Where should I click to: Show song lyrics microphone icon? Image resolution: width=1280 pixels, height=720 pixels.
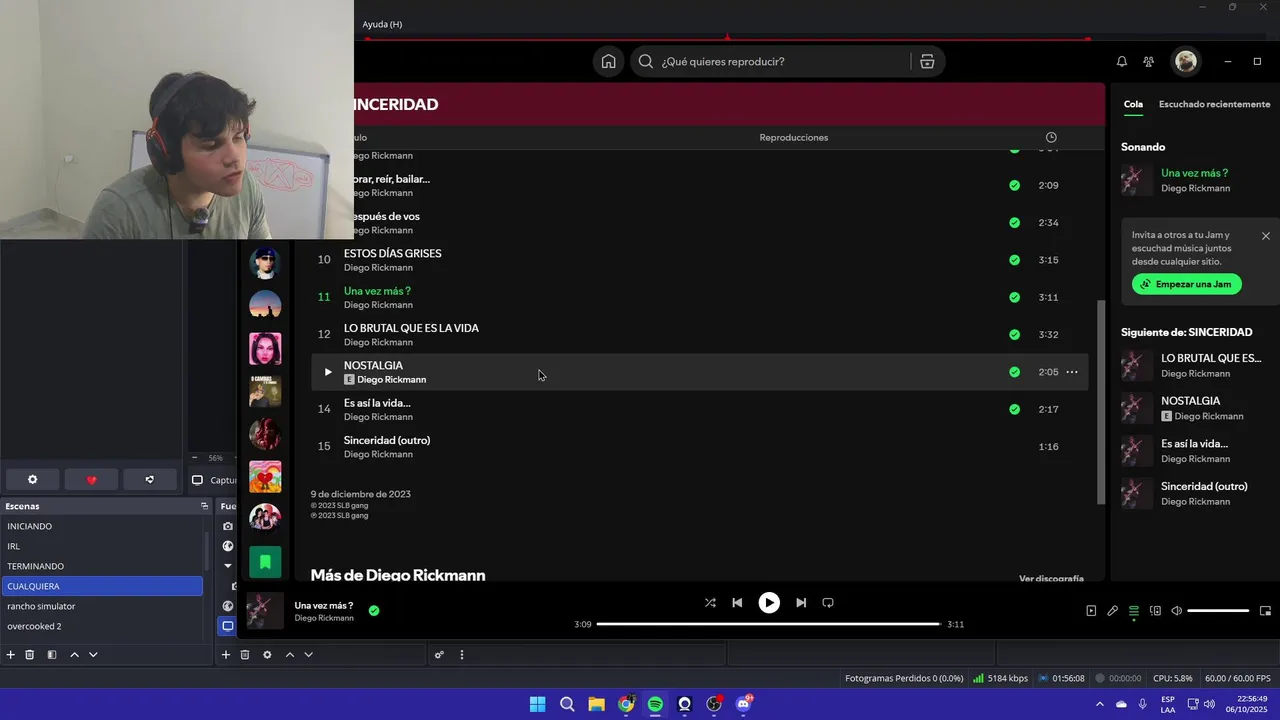coord(1112,611)
